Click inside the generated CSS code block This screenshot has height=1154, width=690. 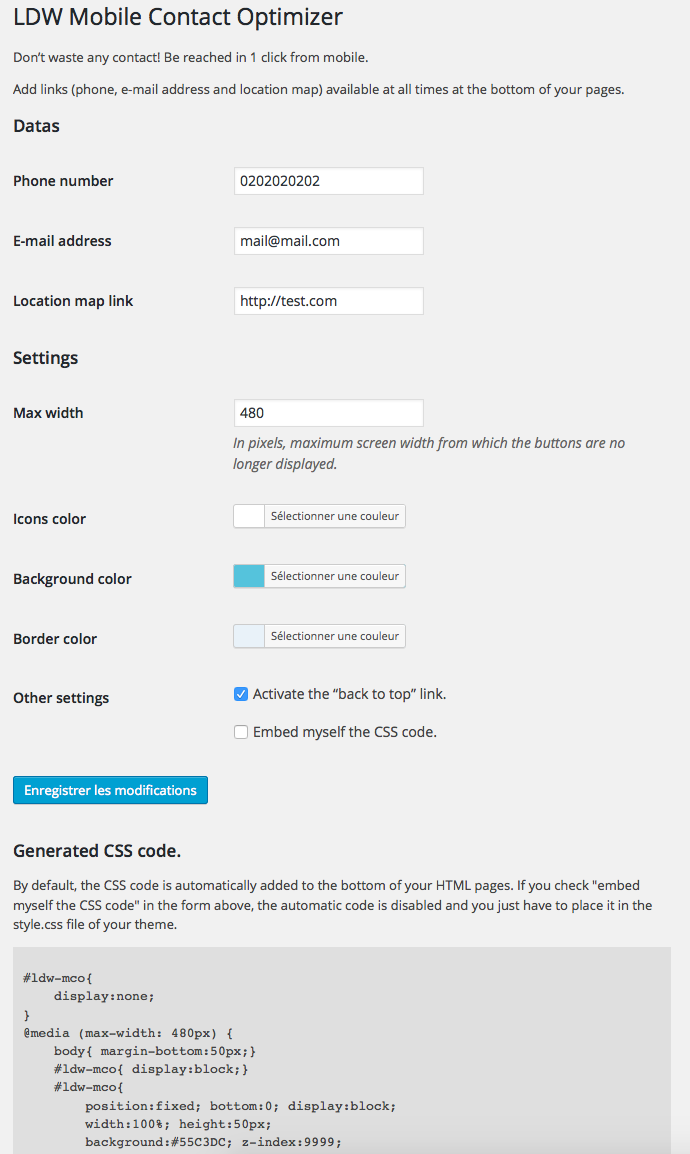342,1051
